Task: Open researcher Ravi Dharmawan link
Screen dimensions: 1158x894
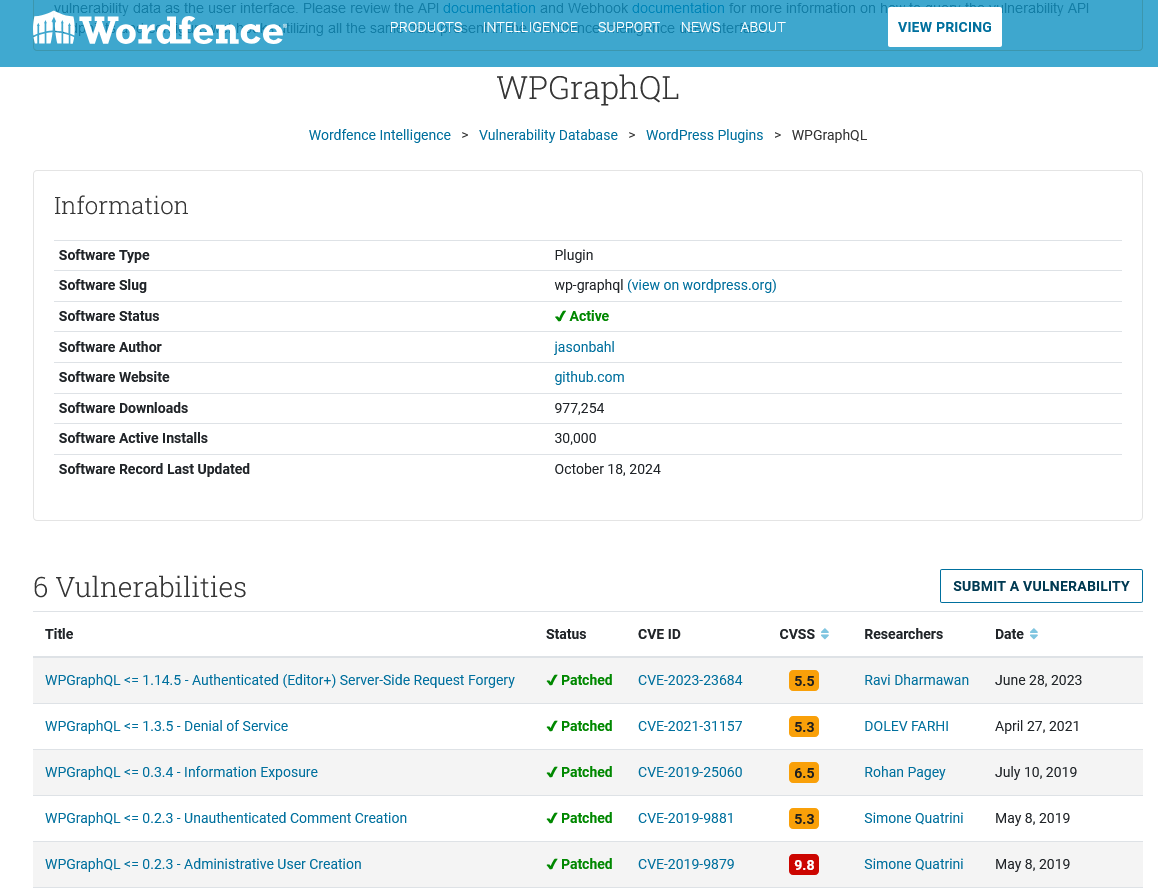Action: (x=917, y=681)
